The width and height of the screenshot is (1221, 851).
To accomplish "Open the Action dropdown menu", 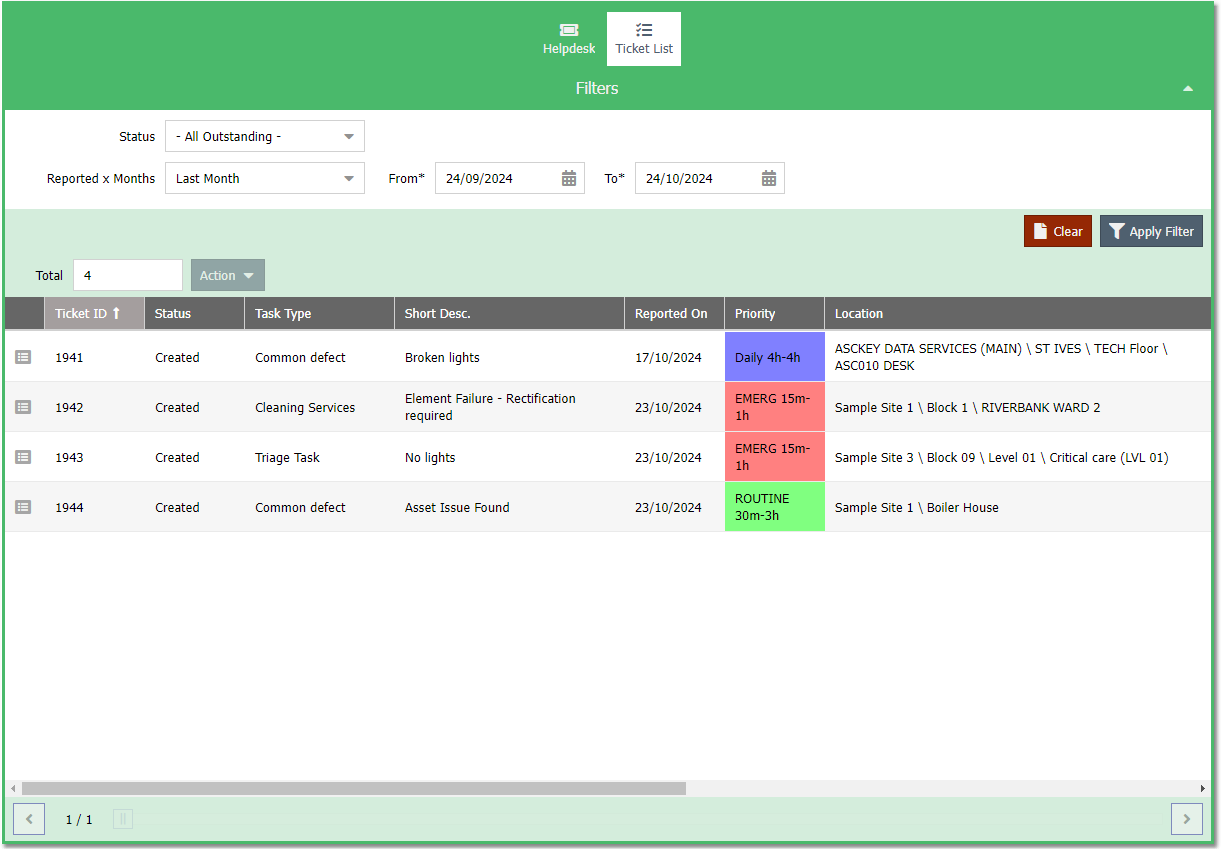I will pyautogui.click(x=228, y=275).
